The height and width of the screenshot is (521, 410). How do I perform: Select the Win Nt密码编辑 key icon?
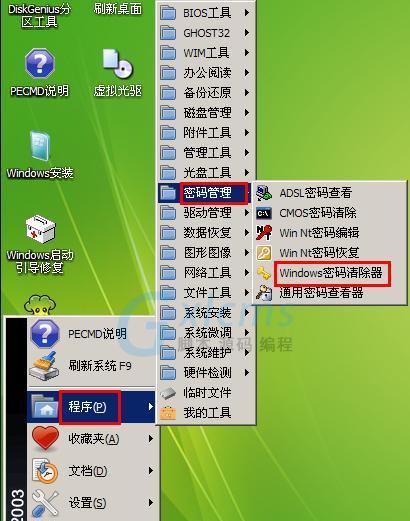pos(264,232)
